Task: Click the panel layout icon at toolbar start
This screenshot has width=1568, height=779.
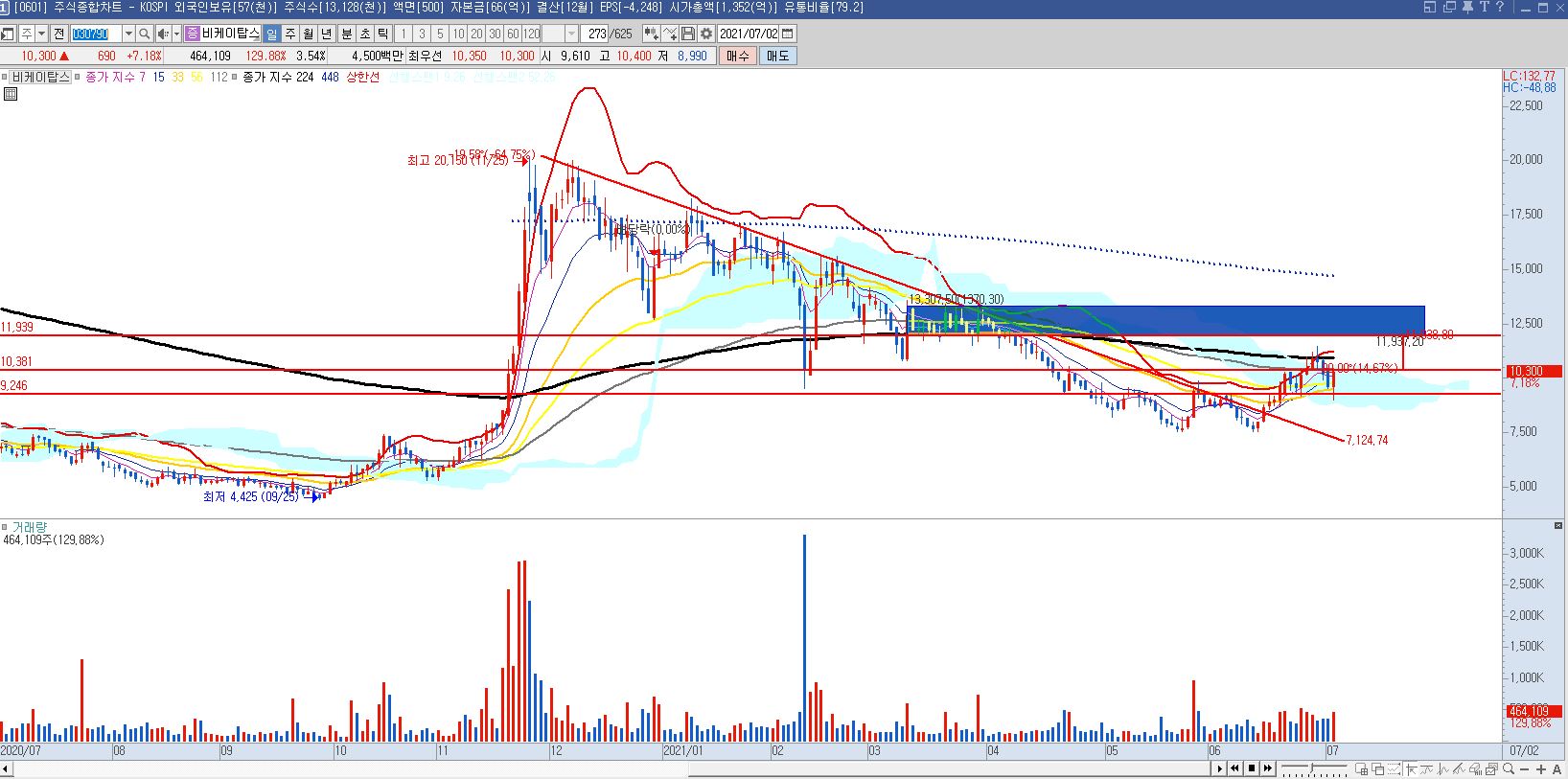Action: pyautogui.click(x=8, y=34)
